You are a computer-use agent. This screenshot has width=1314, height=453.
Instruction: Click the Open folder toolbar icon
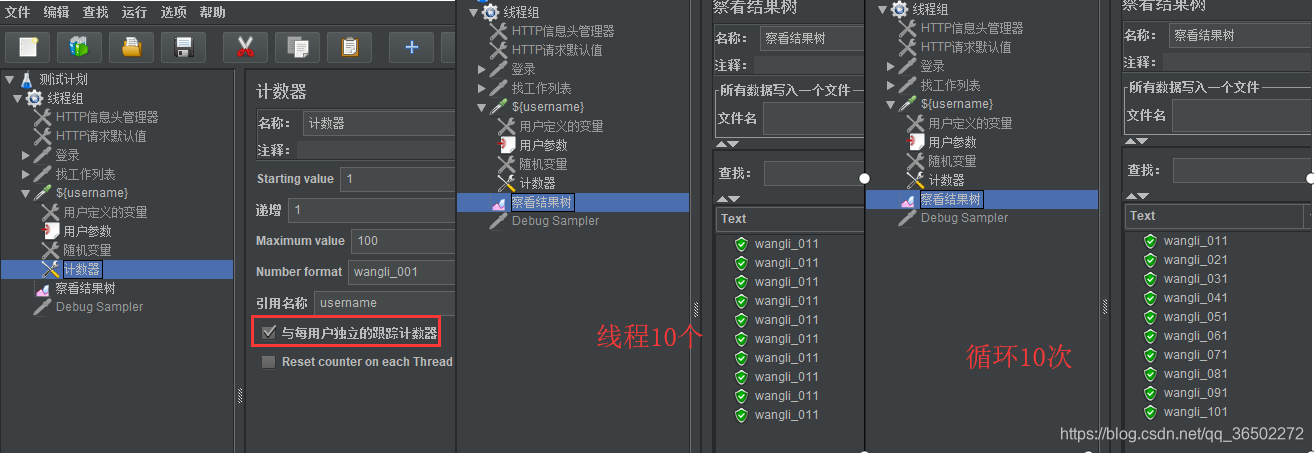tap(131, 46)
